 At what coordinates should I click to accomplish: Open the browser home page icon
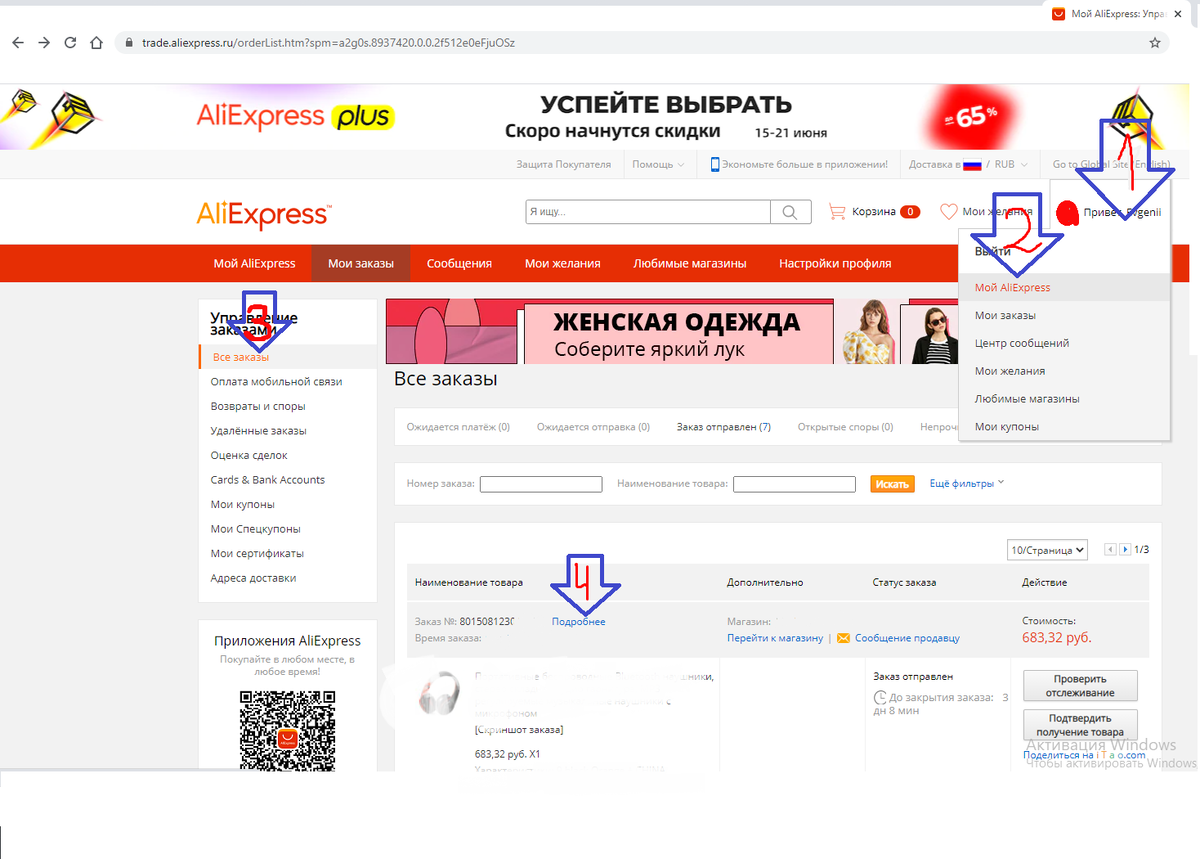click(96, 43)
